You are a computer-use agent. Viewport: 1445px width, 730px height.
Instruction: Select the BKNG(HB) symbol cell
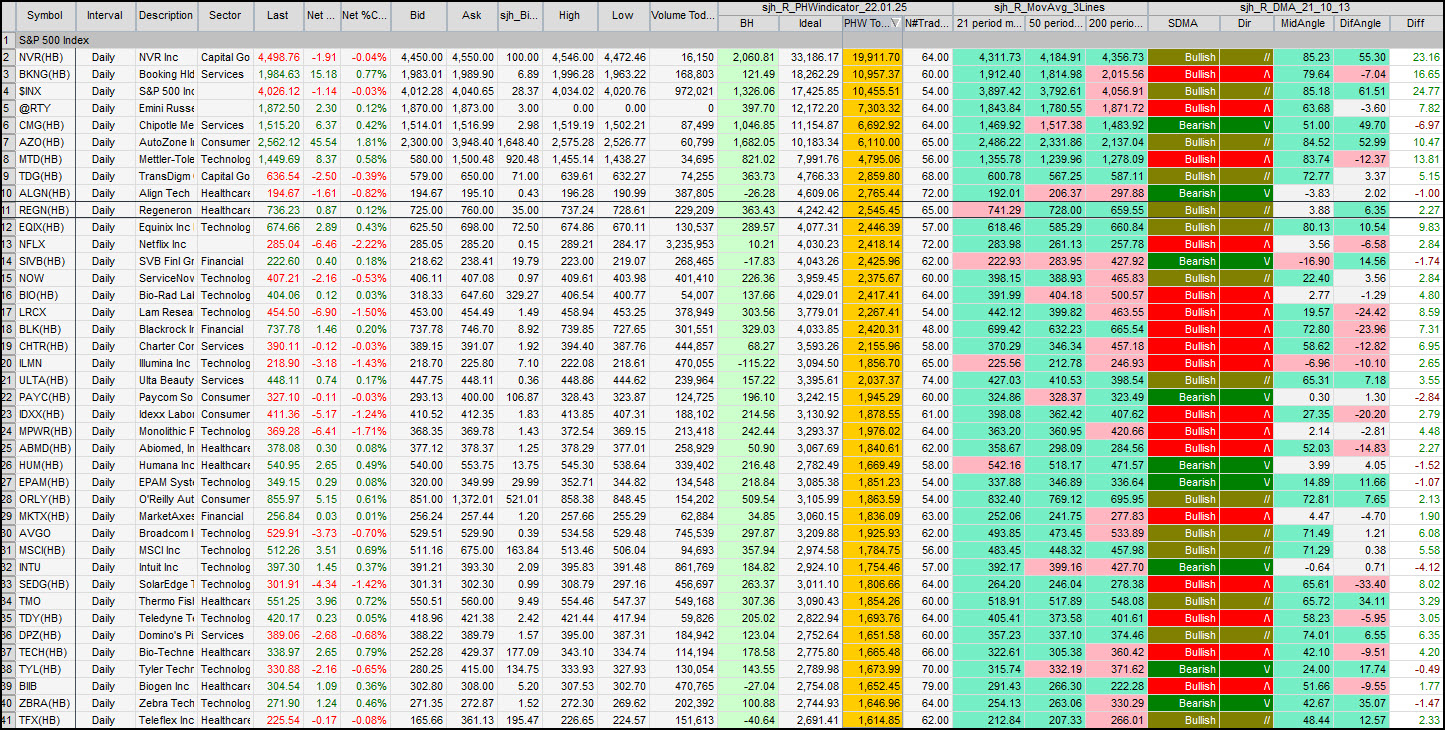(x=46, y=74)
